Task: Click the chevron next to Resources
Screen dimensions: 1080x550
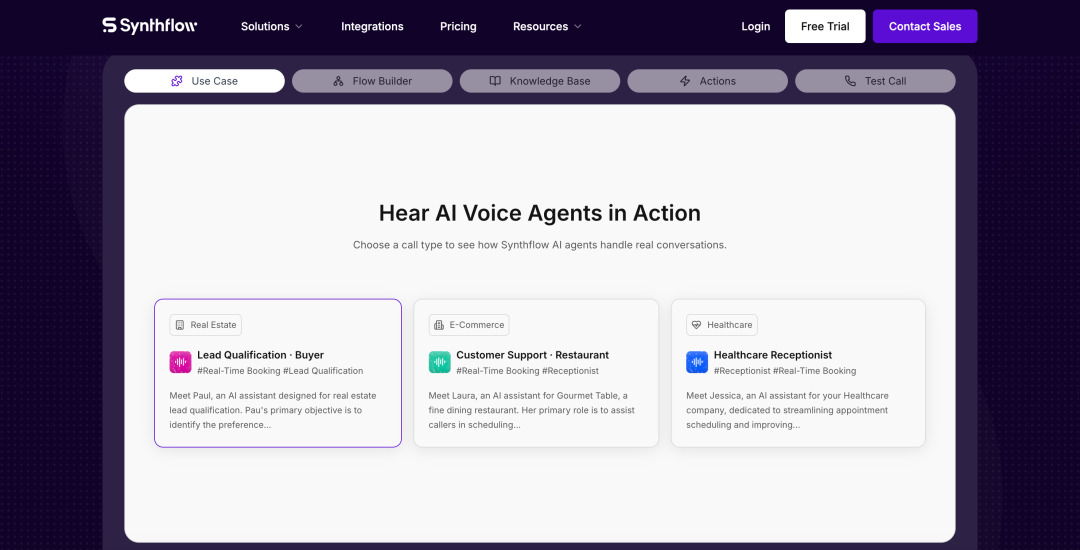Action: (x=578, y=27)
